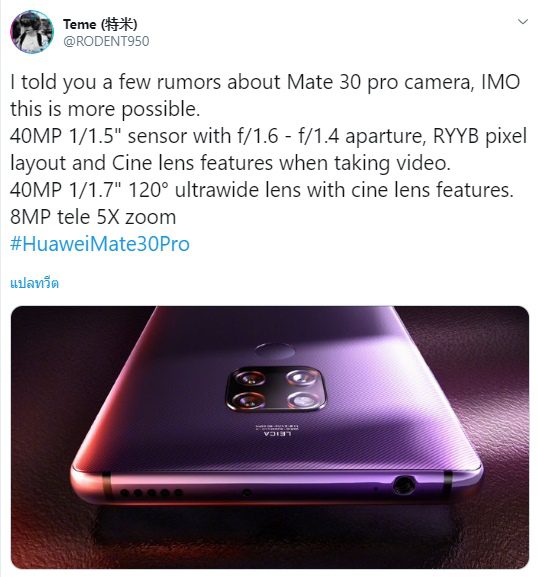Click the bottom-right lens of camera module
Image resolution: width=538 pixels, height=577 pixels.
(x=302, y=400)
